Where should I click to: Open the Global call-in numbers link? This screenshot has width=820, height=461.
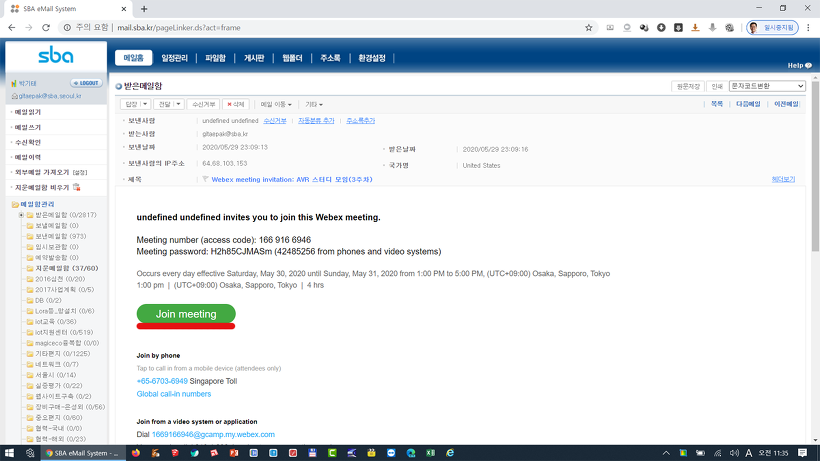pos(174,394)
